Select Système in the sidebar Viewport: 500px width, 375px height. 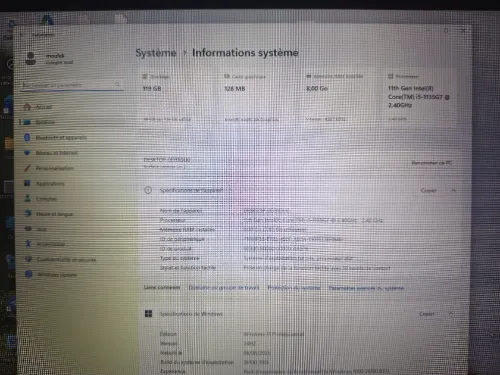[x=45, y=122]
